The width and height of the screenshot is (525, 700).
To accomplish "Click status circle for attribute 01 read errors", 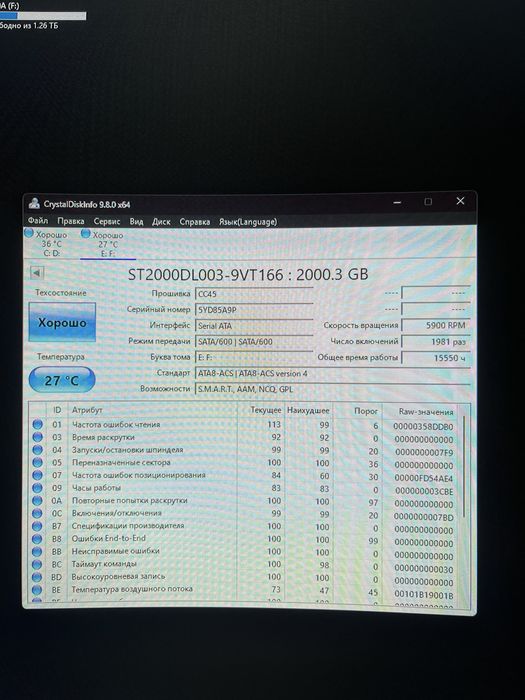I will pos(38,424).
